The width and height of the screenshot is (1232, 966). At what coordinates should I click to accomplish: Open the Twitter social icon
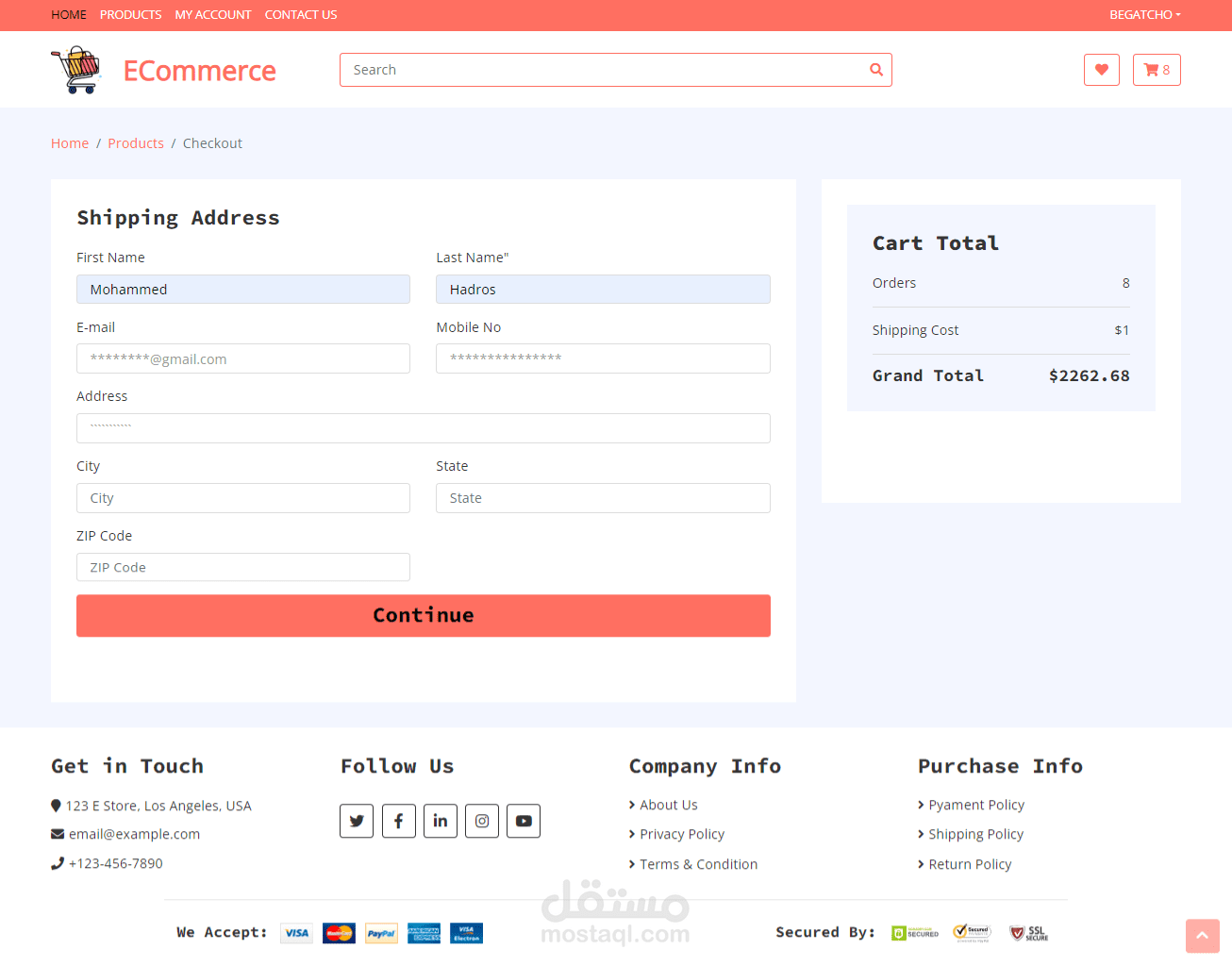tap(357, 821)
